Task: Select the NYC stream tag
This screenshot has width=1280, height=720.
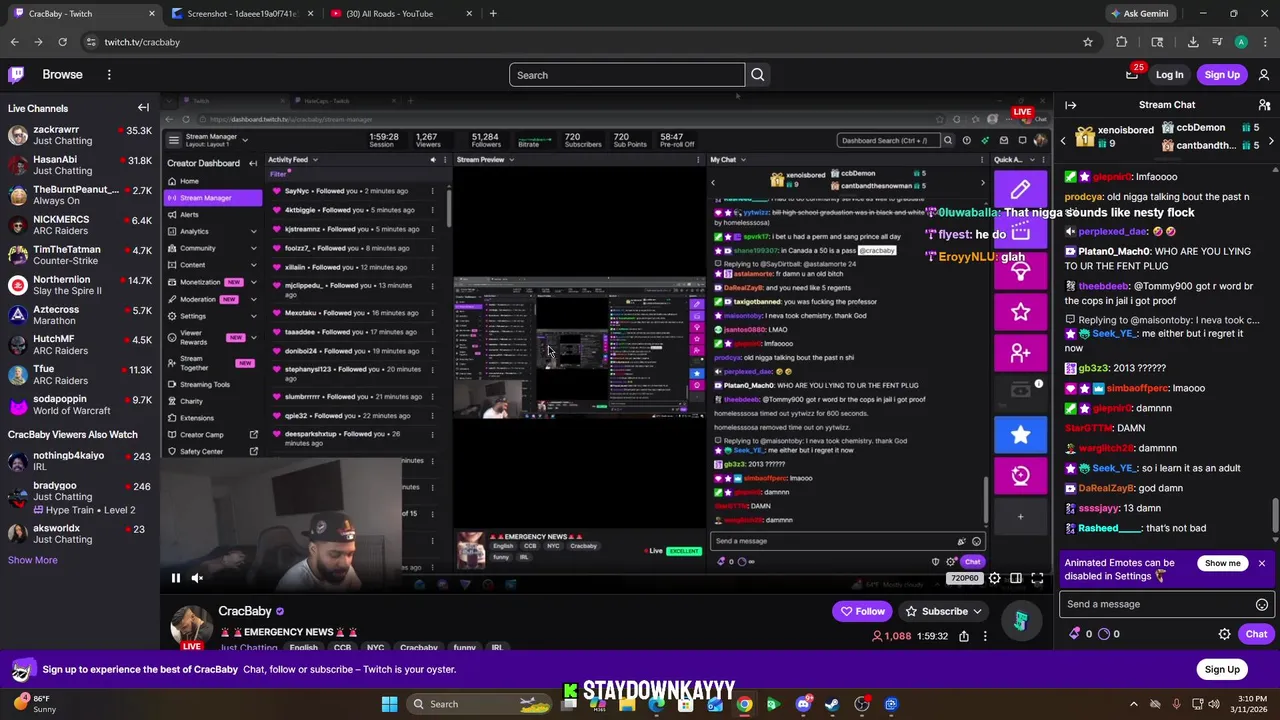Action: click(375, 647)
